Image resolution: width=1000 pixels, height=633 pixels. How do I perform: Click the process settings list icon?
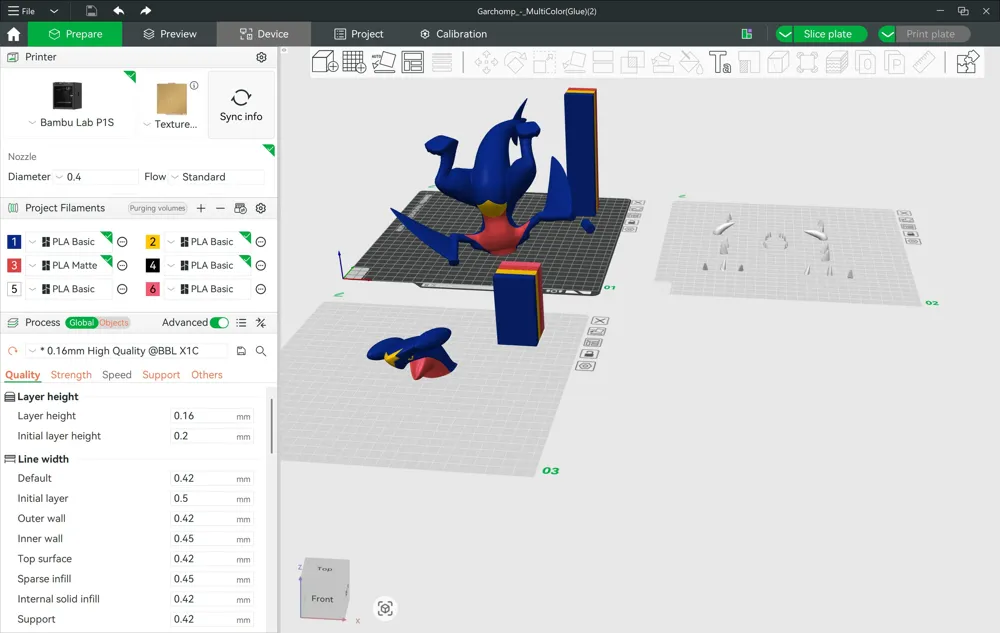(241, 323)
